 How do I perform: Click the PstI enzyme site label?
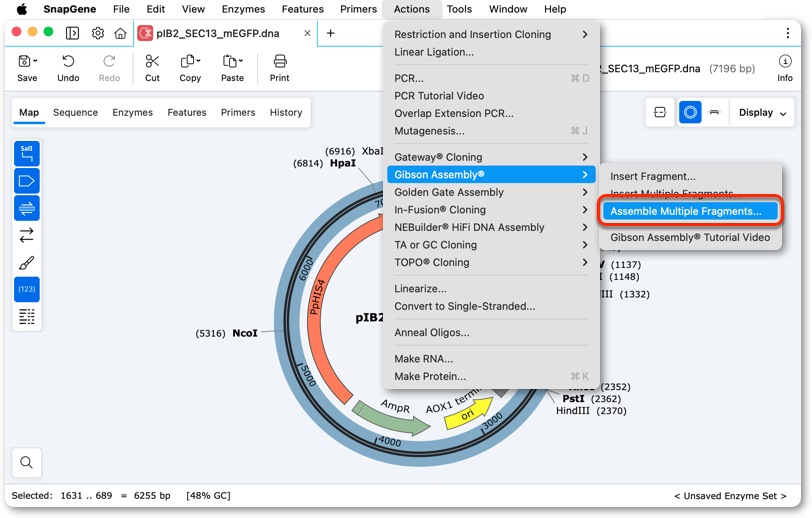(x=573, y=399)
